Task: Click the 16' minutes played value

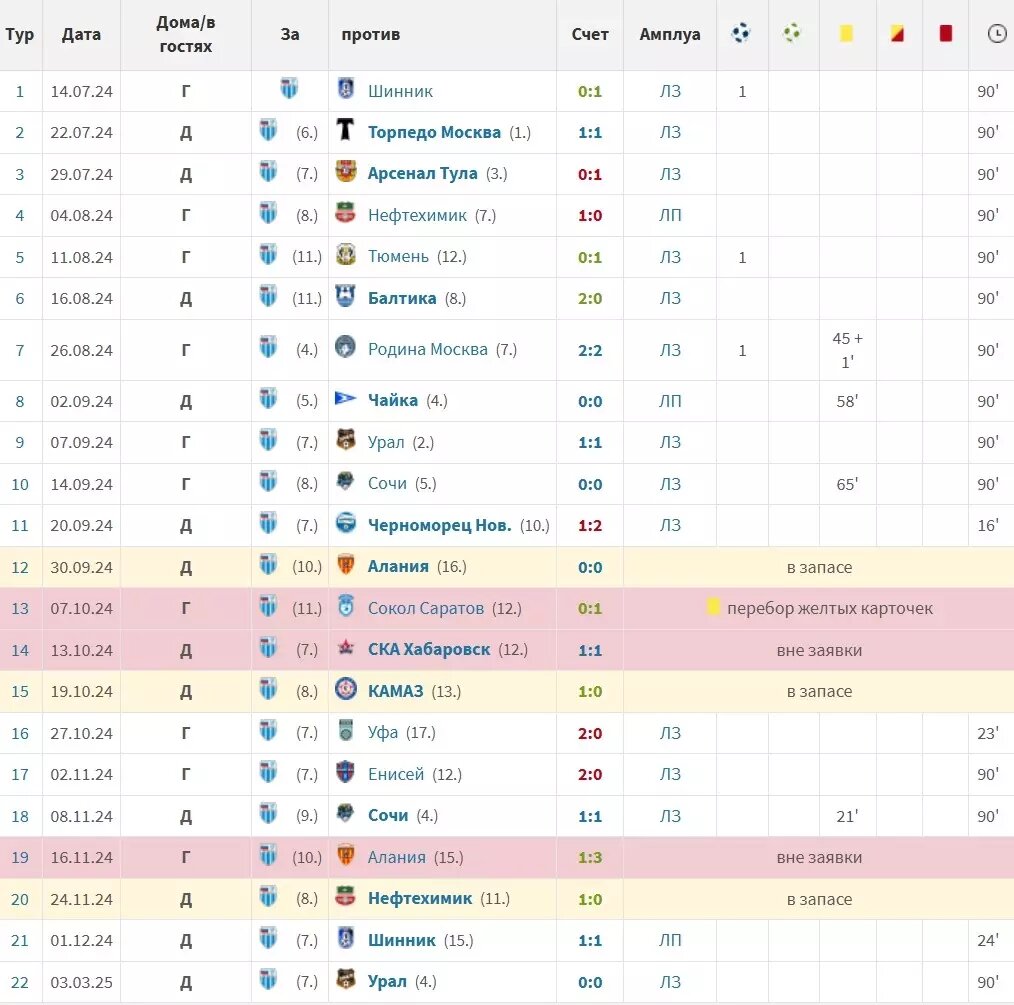Action: click(987, 525)
